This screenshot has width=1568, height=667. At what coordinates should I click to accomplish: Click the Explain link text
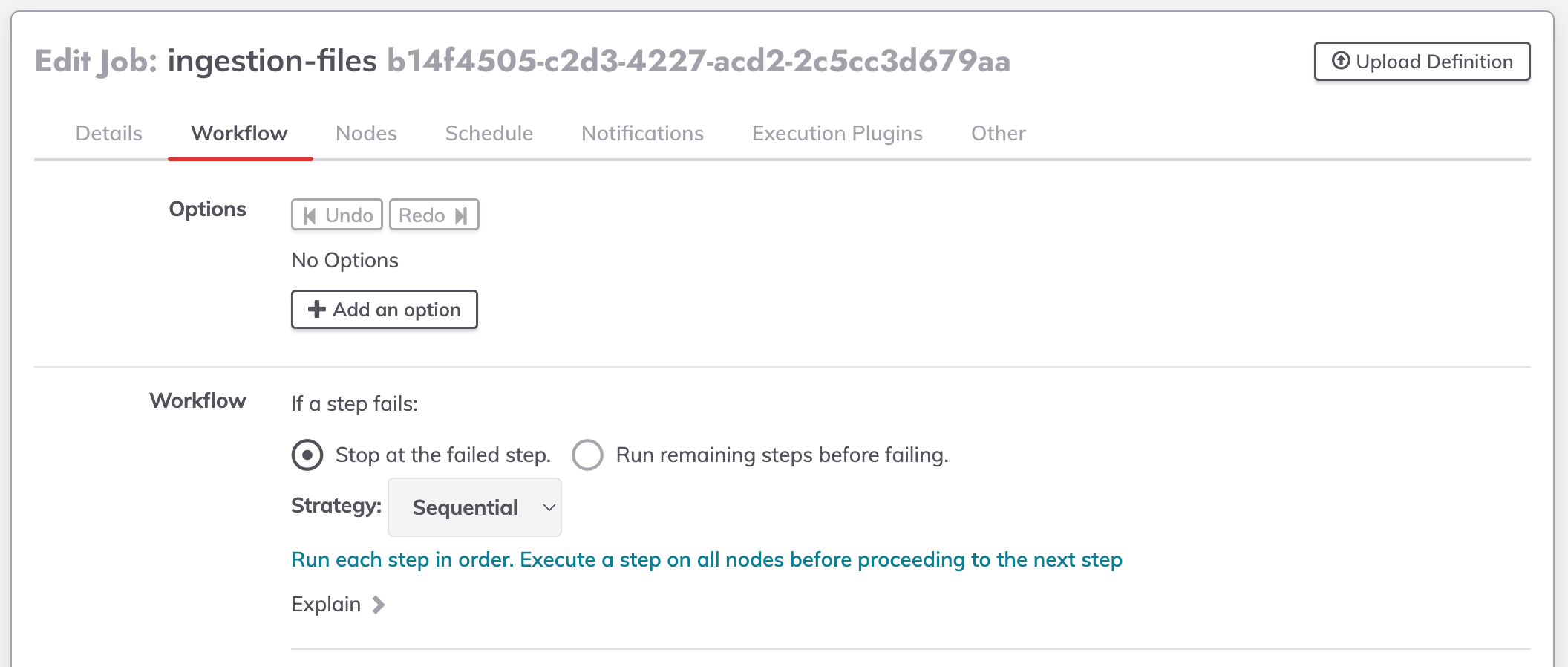coord(326,605)
